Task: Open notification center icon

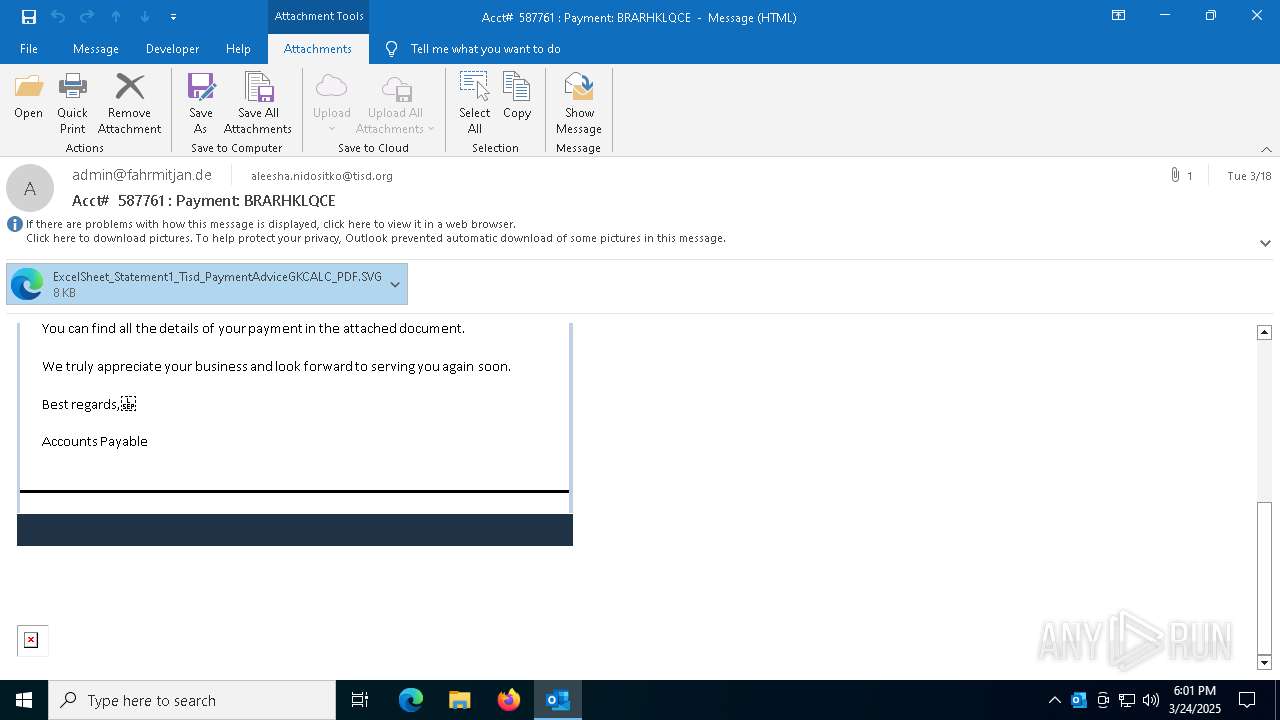Action: 1247,700
